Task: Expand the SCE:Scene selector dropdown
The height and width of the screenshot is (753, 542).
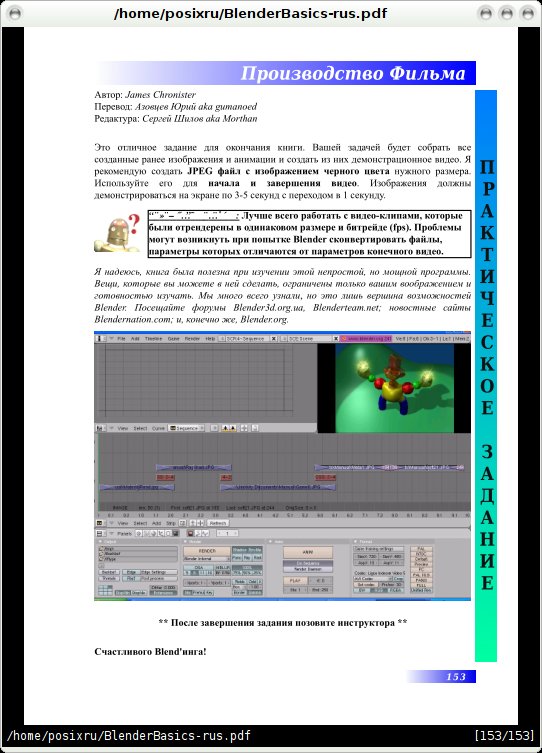Action: tap(307, 339)
